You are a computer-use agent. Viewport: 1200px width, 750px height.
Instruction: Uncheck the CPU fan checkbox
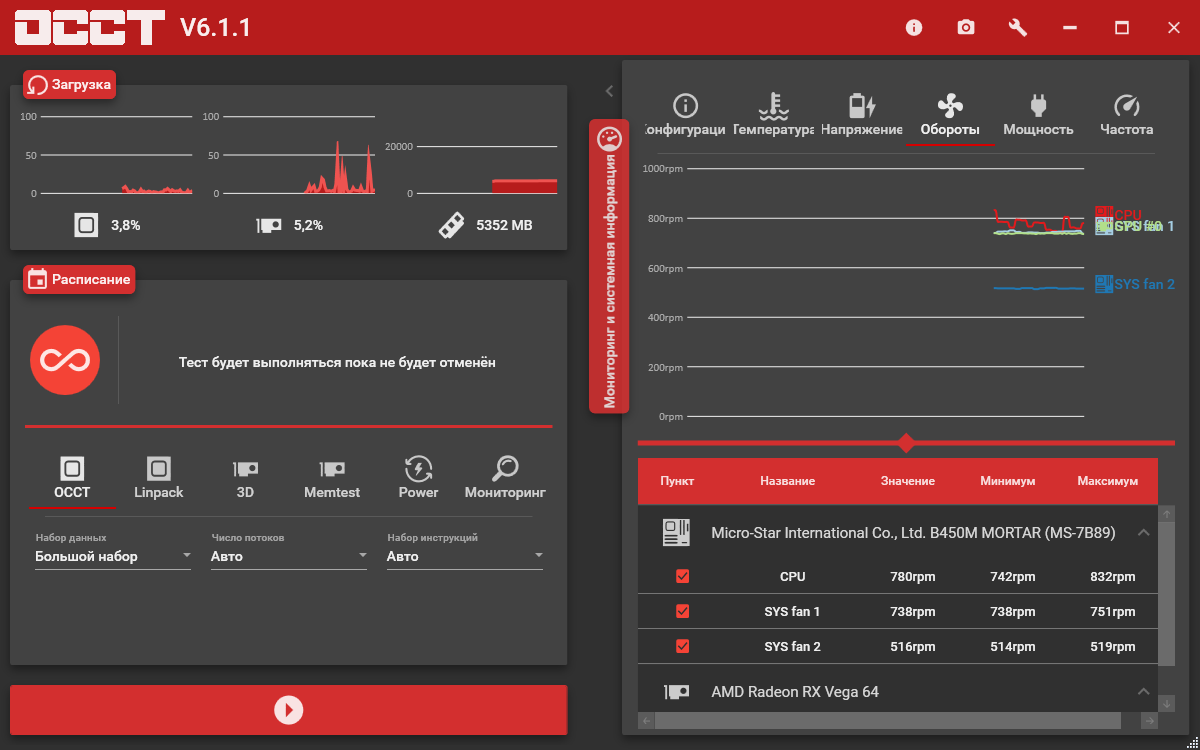[683, 577]
